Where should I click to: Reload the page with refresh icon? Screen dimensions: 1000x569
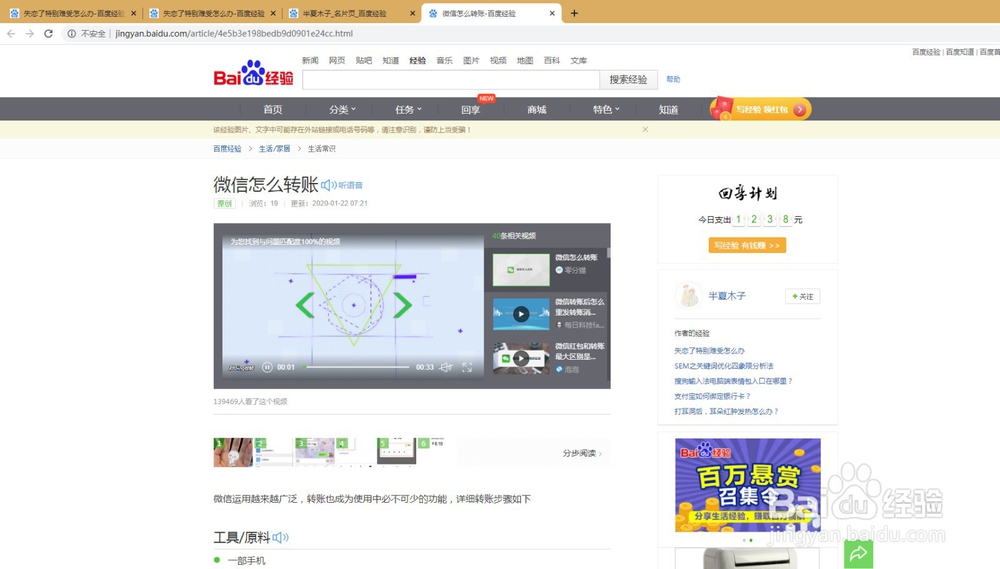click(x=48, y=33)
